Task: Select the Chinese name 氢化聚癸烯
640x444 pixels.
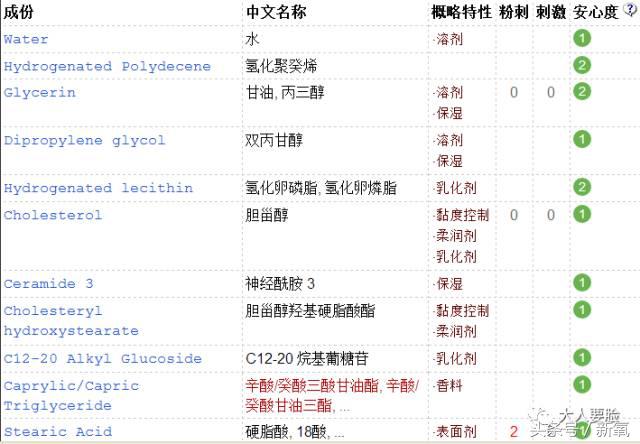Action: (281, 66)
